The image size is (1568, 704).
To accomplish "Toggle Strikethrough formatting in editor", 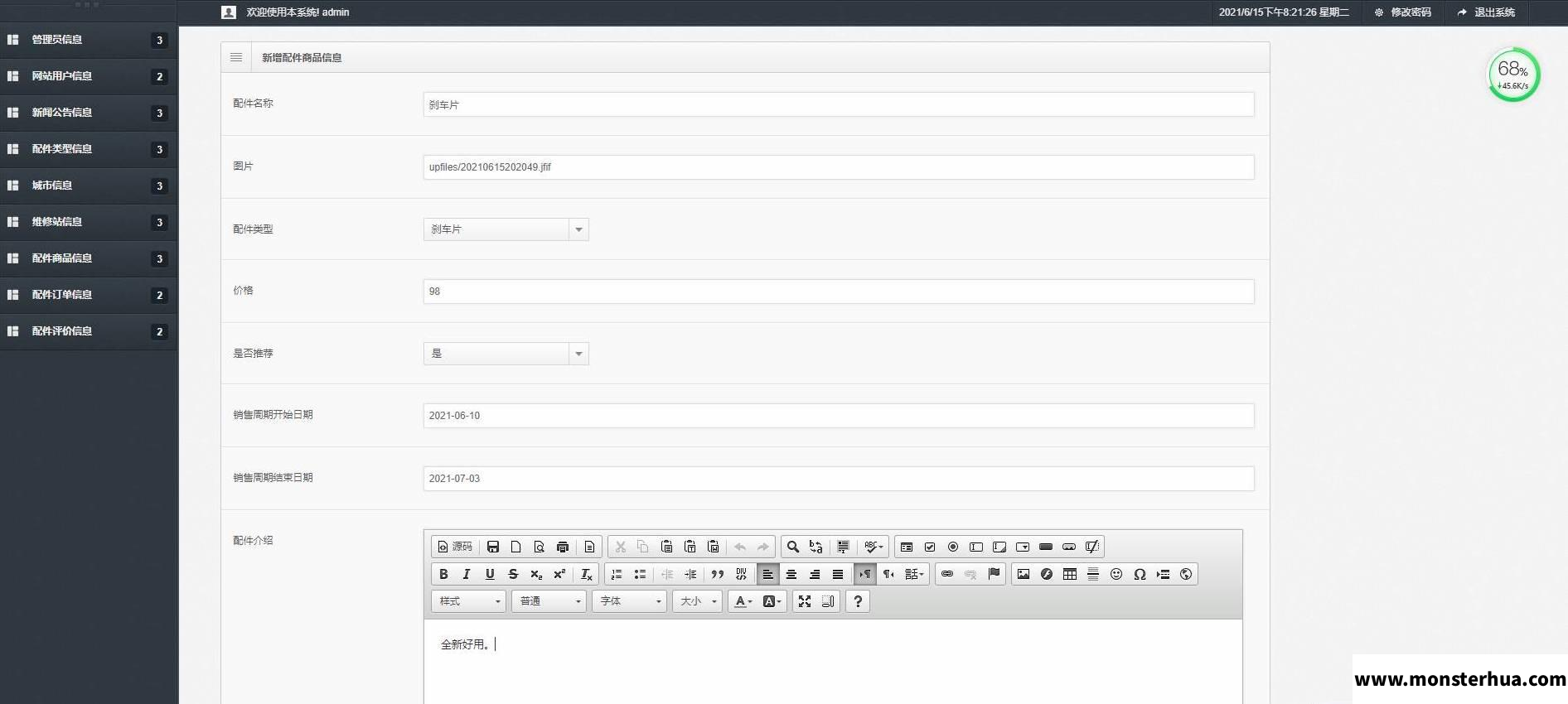I will click(513, 574).
